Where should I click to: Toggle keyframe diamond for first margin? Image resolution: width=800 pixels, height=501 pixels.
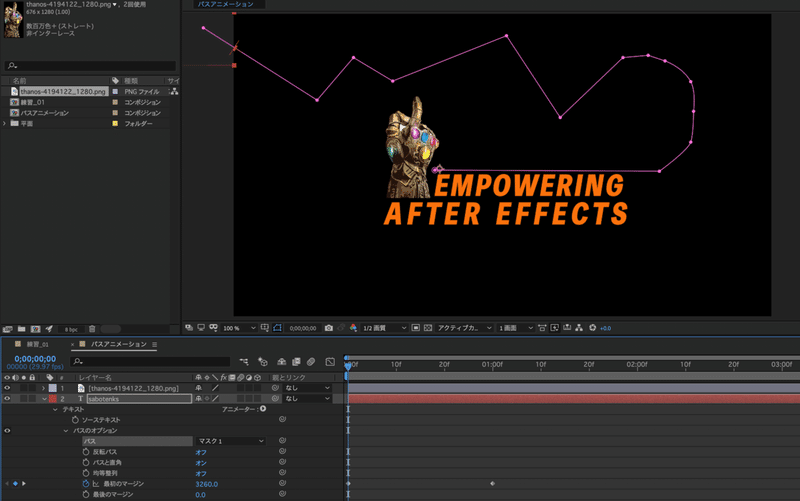pyautogui.click(x=15, y=484)
